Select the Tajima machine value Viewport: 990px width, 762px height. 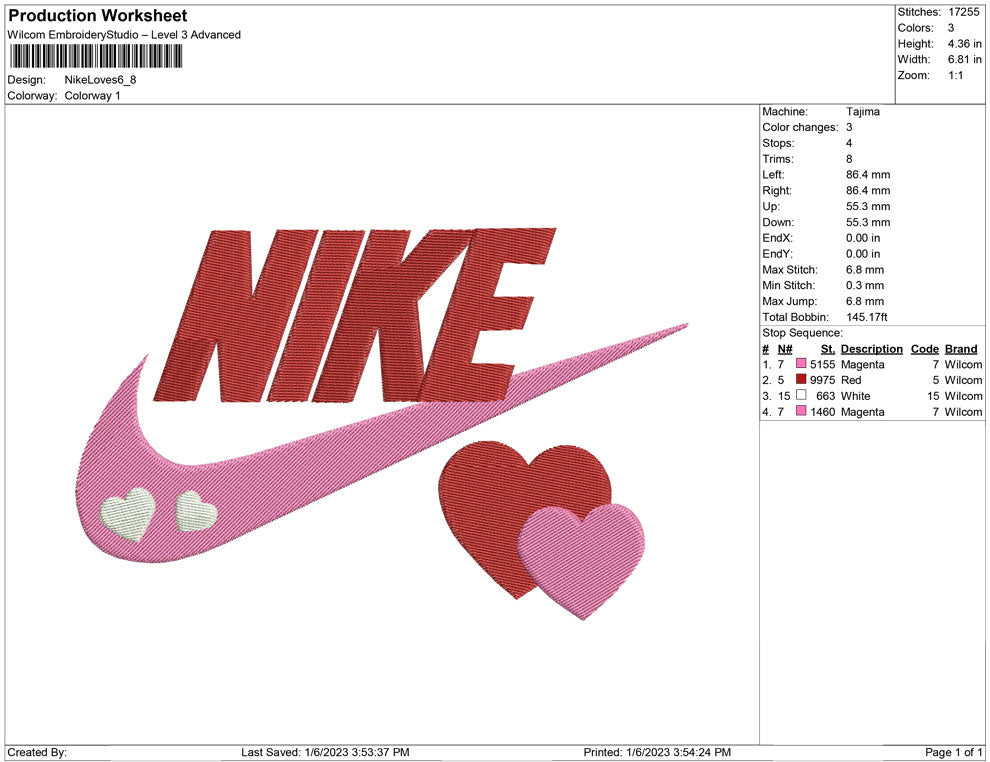[x=862, y=111]
